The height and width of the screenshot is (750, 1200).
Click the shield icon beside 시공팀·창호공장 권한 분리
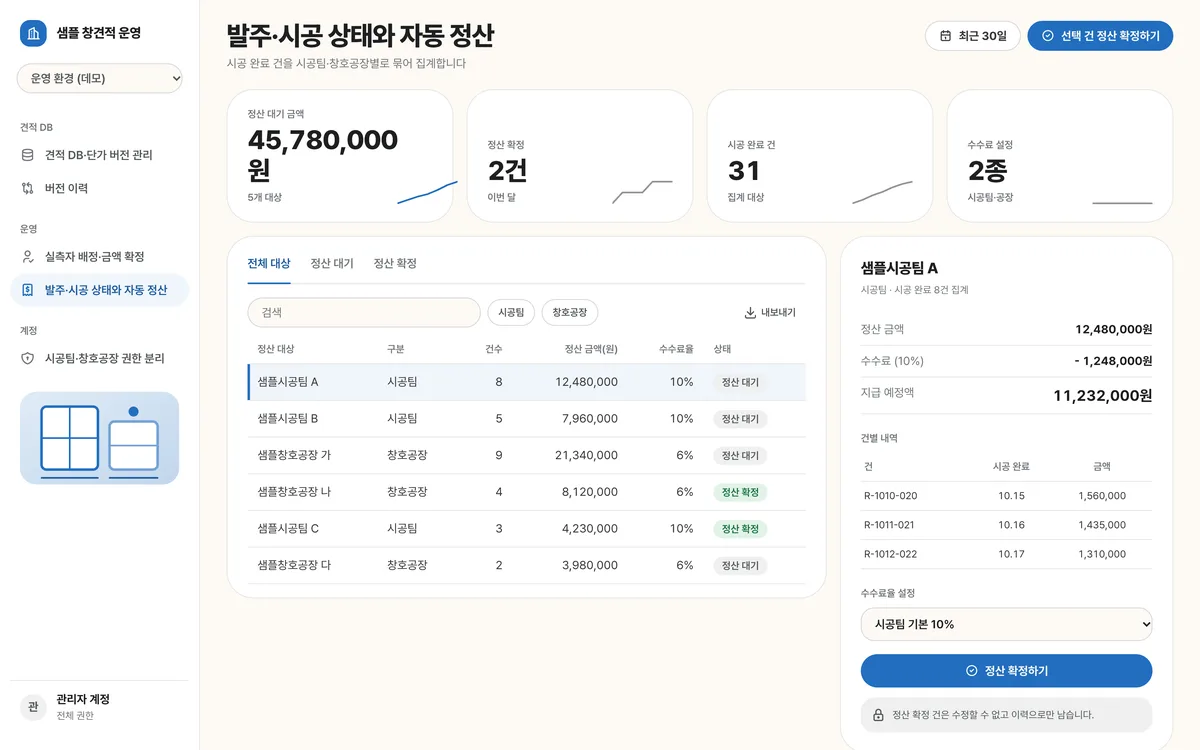(28, 358)
